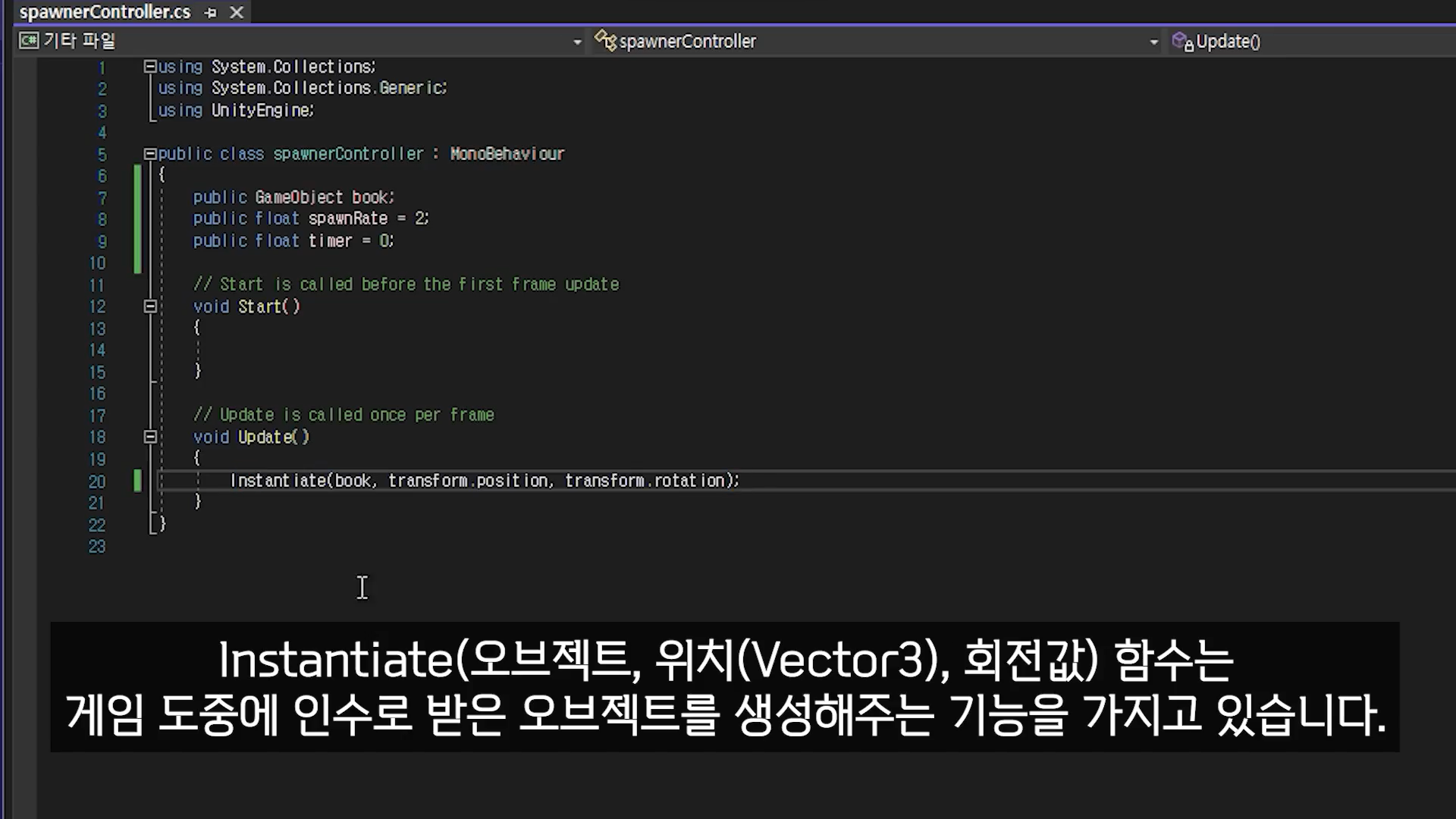
Task: Click the C# project icon beside 기타 파일
Action: click(x=29, y=41)
